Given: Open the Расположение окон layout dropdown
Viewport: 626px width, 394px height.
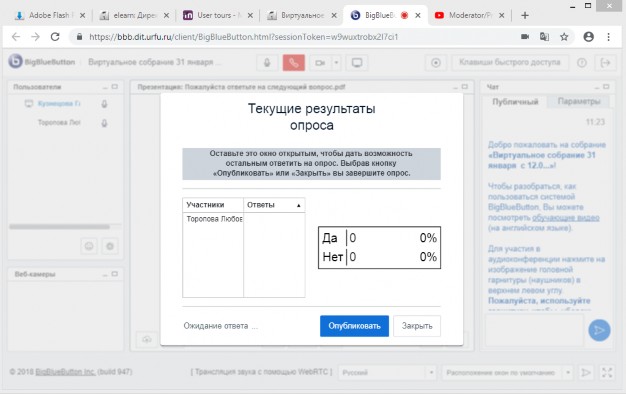Looking at the screenshot, I should [507, 372].
